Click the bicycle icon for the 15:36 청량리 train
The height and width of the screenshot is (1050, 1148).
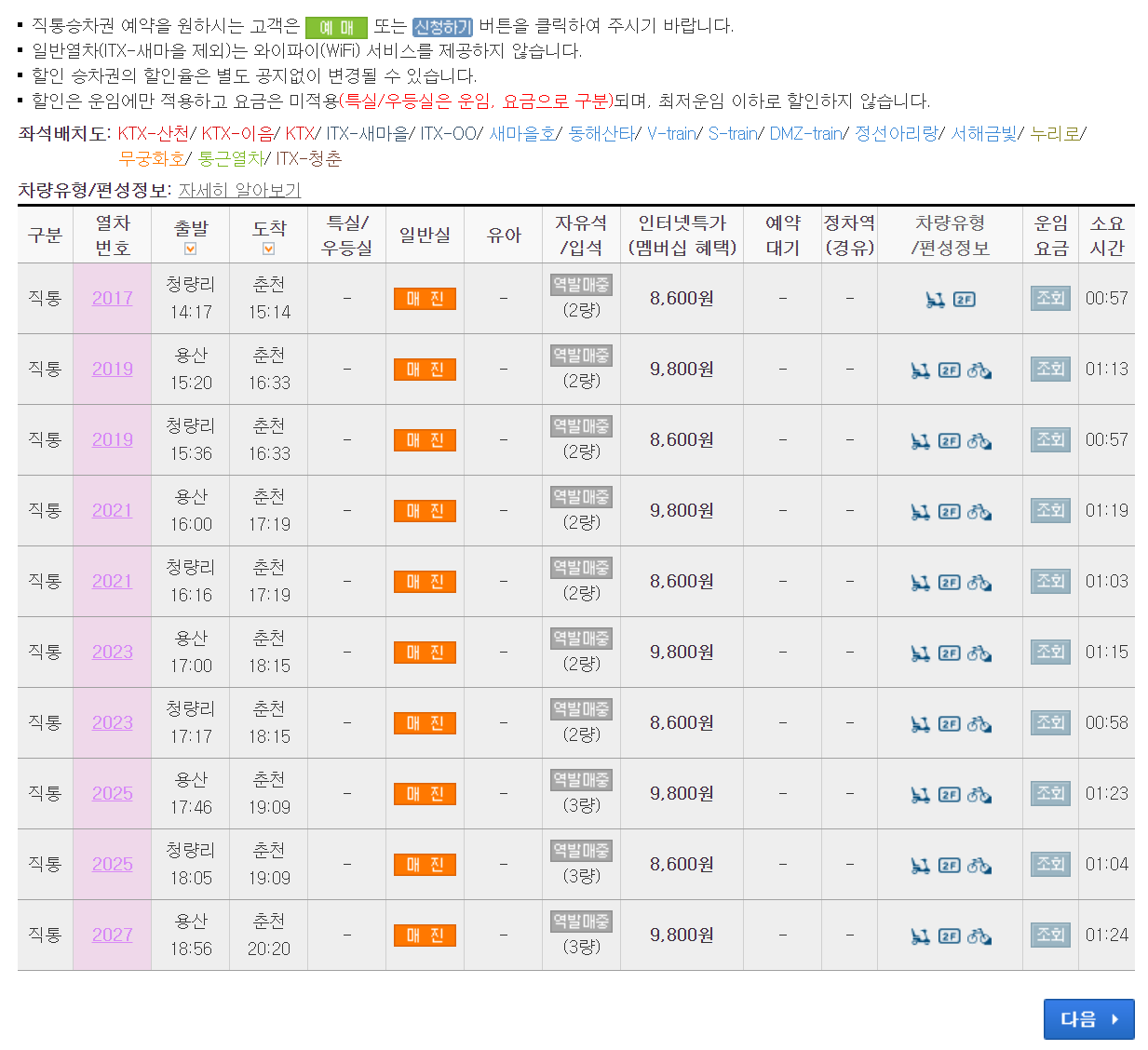tap(979, 441)
